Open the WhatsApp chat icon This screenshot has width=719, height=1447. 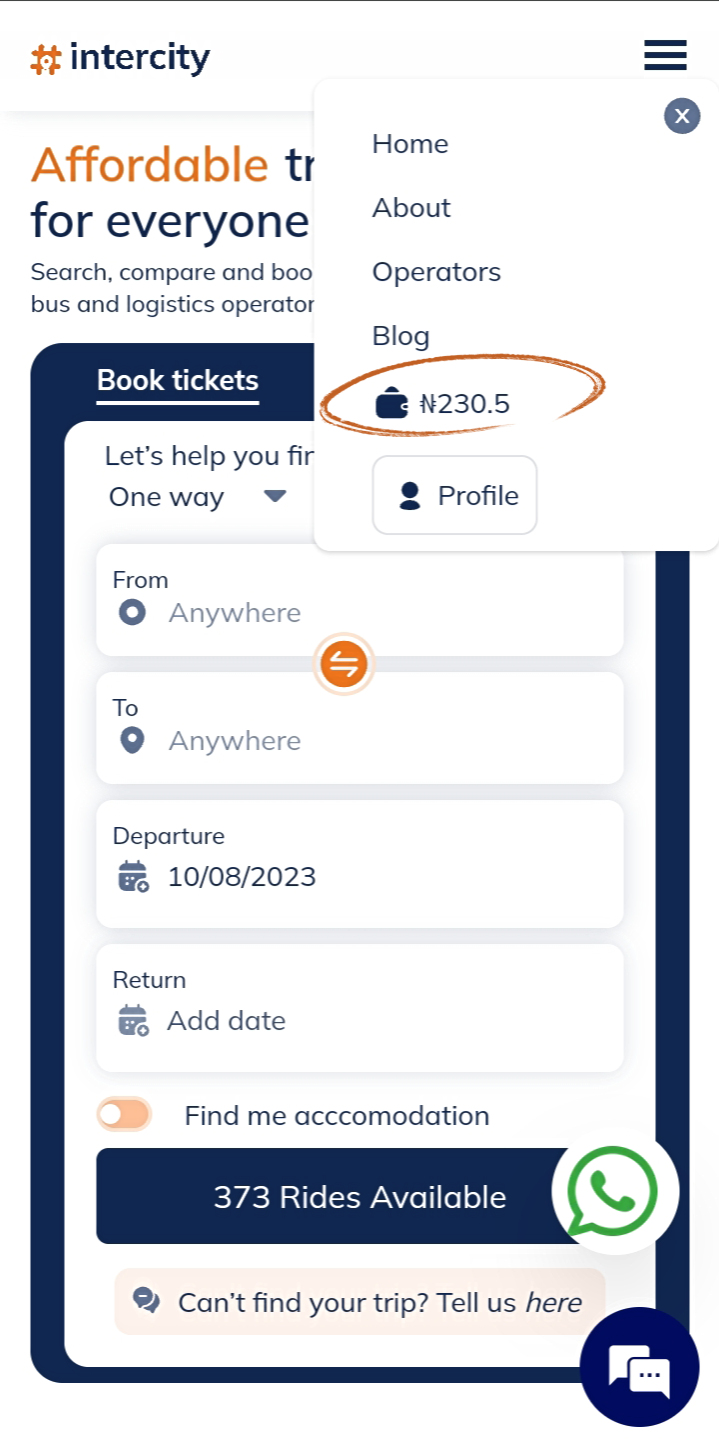coord(613,1192)
